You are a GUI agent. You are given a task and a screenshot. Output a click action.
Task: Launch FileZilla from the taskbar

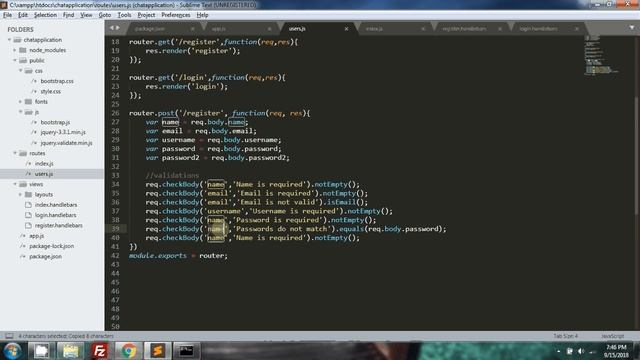click(100, 351)
